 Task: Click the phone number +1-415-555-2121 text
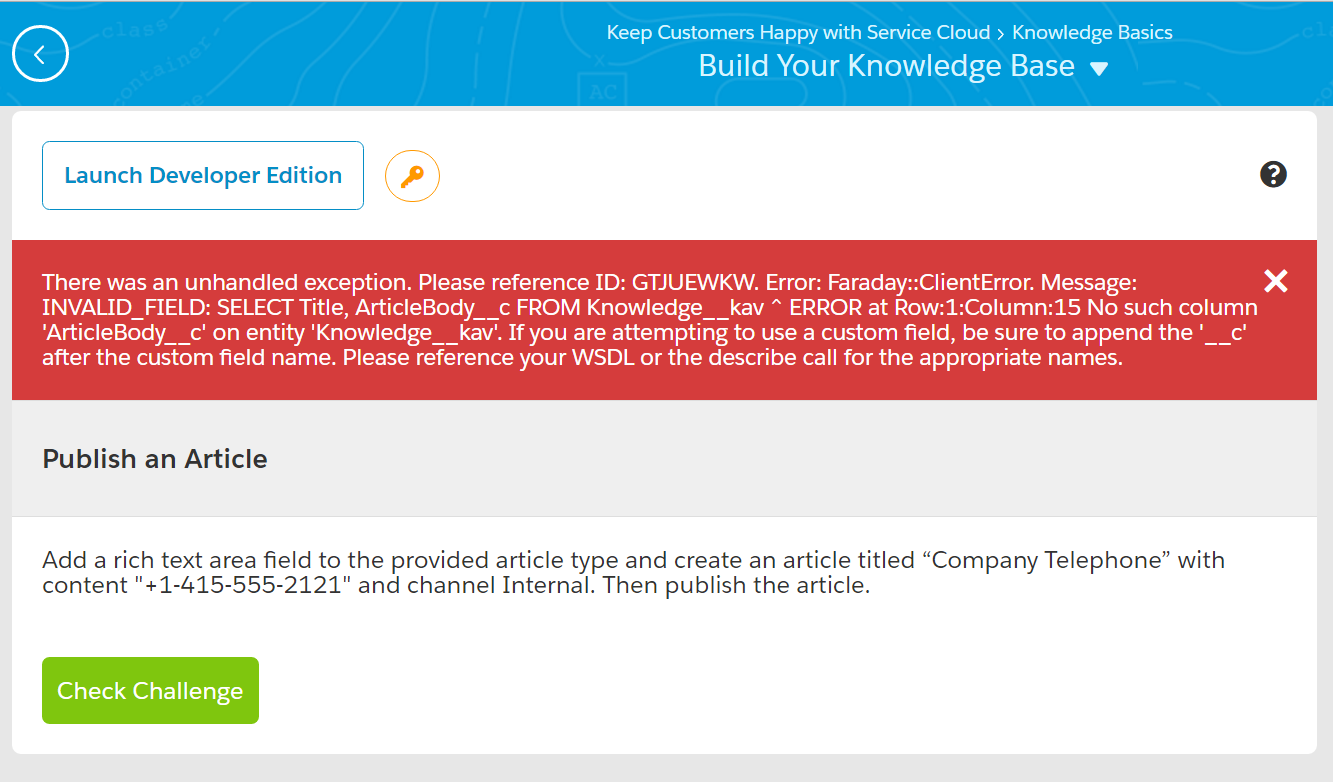coord(246,585)
